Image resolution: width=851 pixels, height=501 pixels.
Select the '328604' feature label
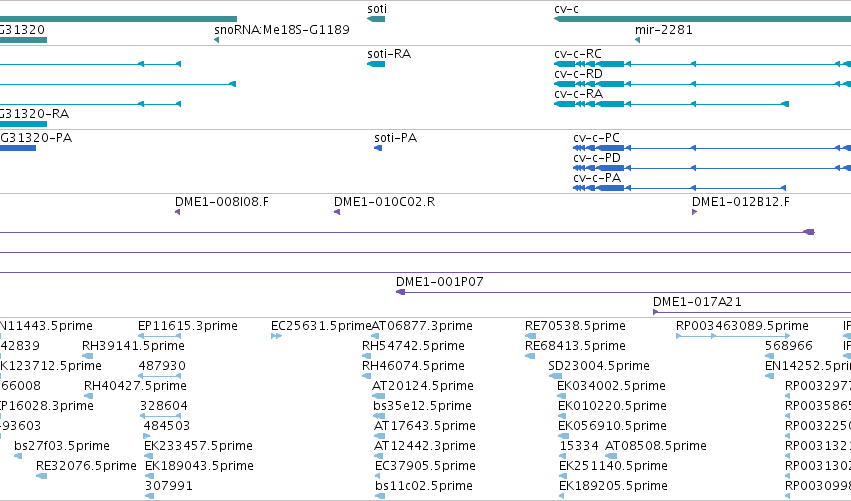click(163, 406)
